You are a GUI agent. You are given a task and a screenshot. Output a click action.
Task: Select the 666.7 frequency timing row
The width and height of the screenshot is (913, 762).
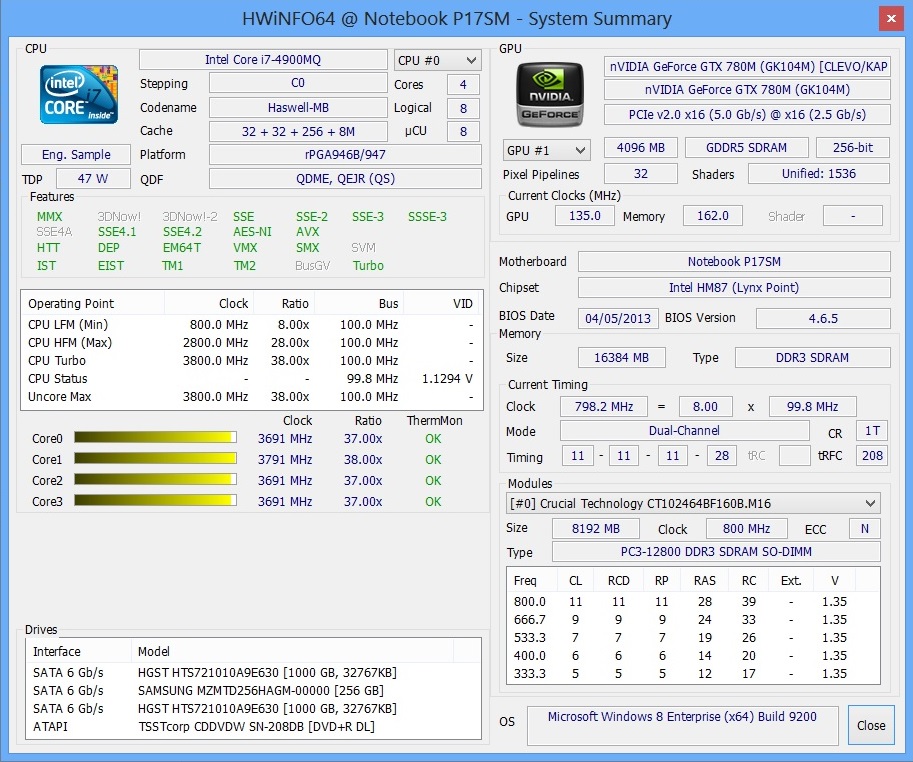693,619
